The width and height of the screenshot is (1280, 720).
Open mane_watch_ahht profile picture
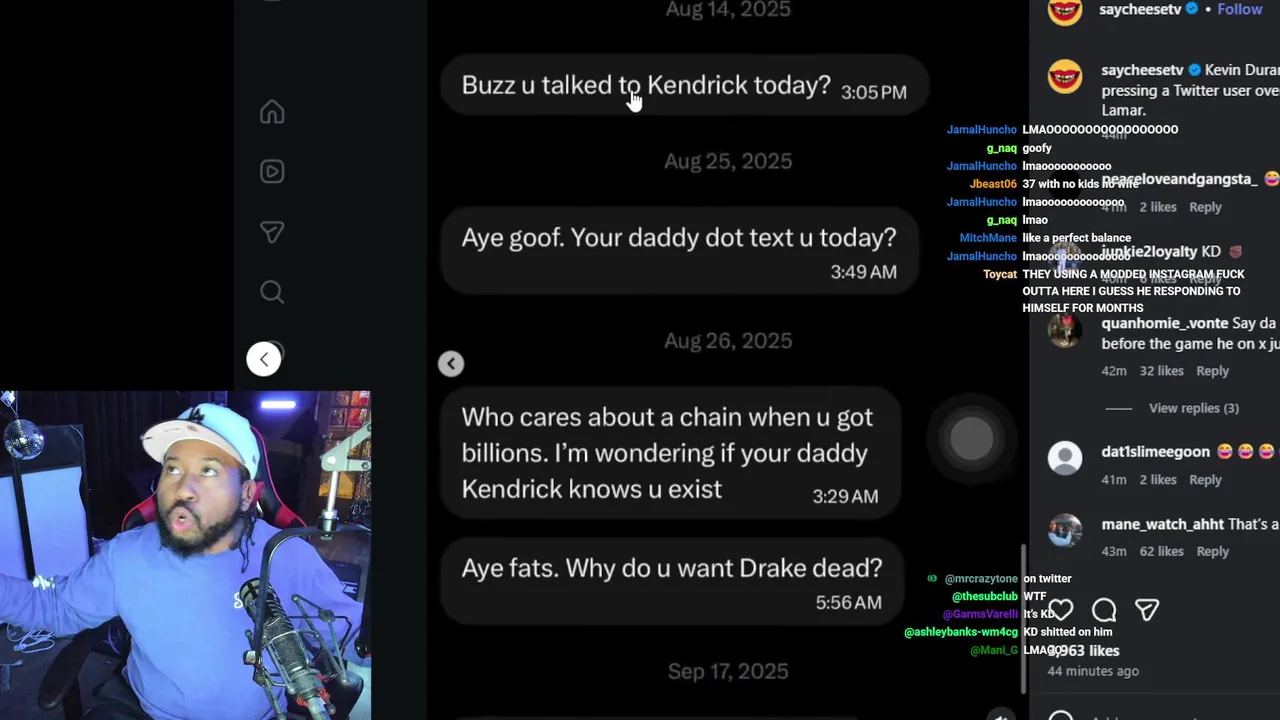[1065, 531]
